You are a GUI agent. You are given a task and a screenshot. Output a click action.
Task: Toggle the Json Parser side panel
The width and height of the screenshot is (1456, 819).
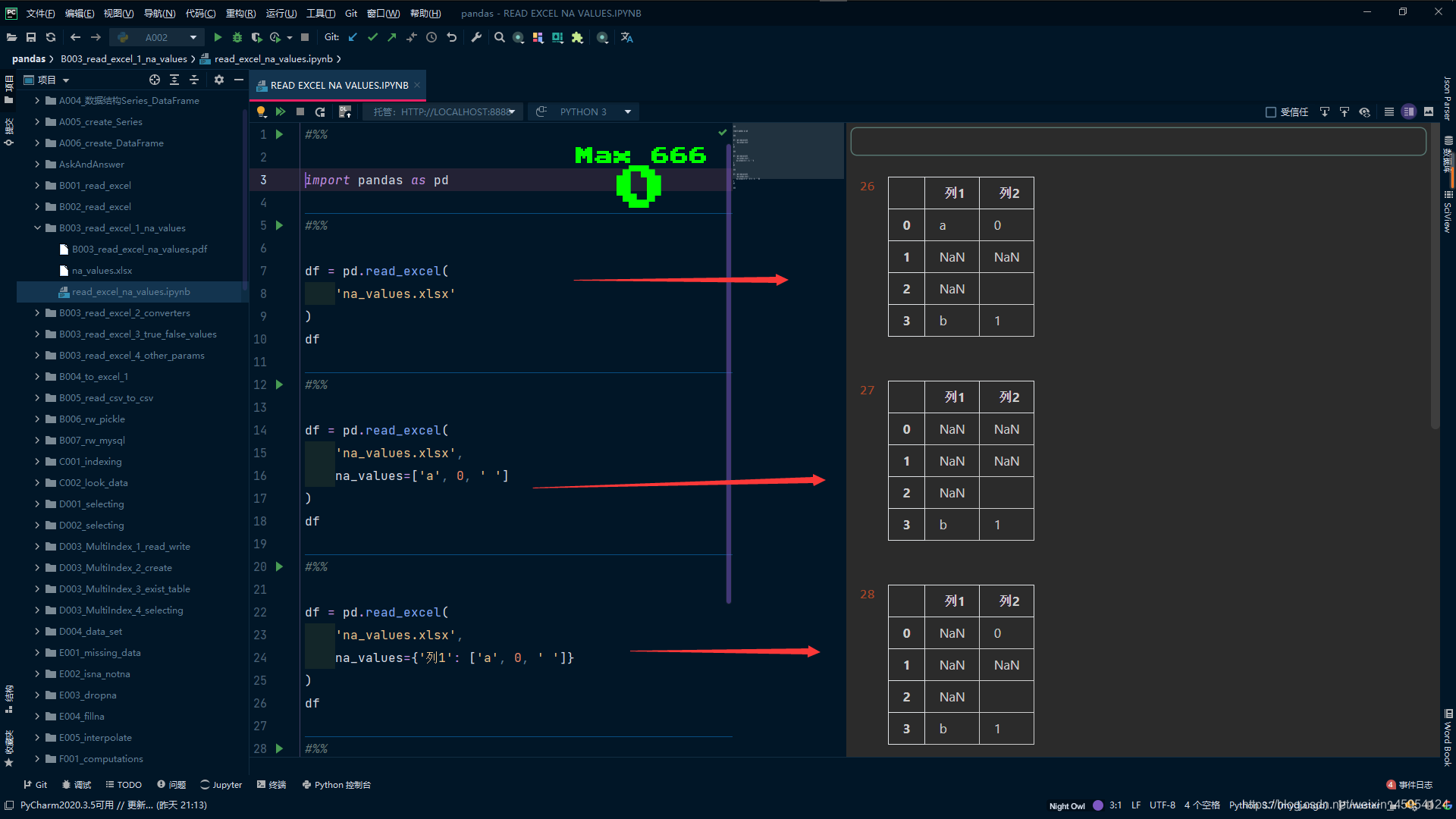point(1448,99)
